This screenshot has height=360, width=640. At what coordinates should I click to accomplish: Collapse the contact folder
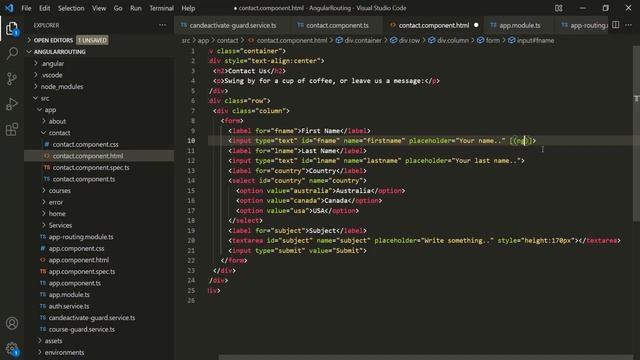click(59, 133)
